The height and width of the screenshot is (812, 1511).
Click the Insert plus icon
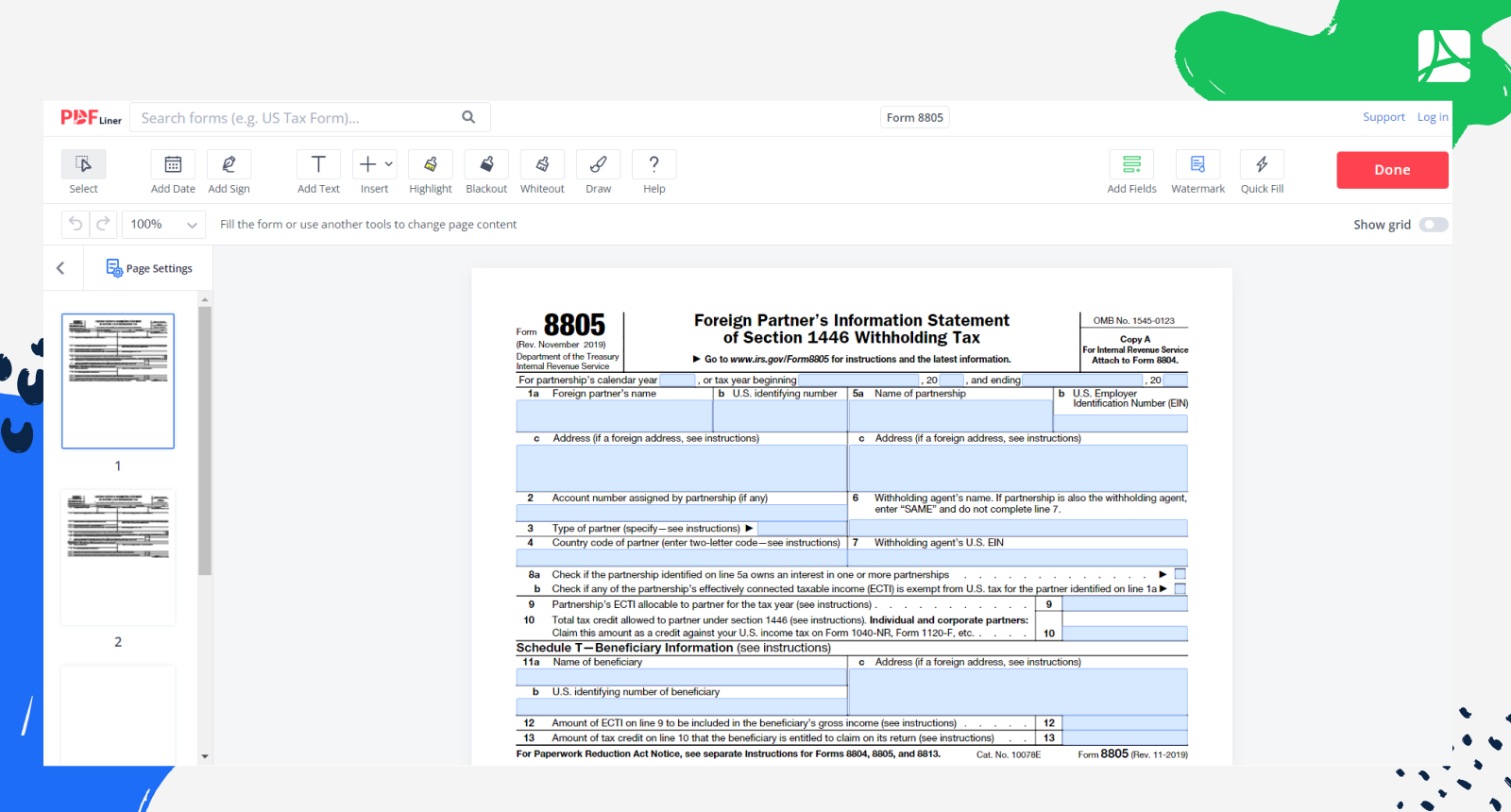(x=367, y=164)
